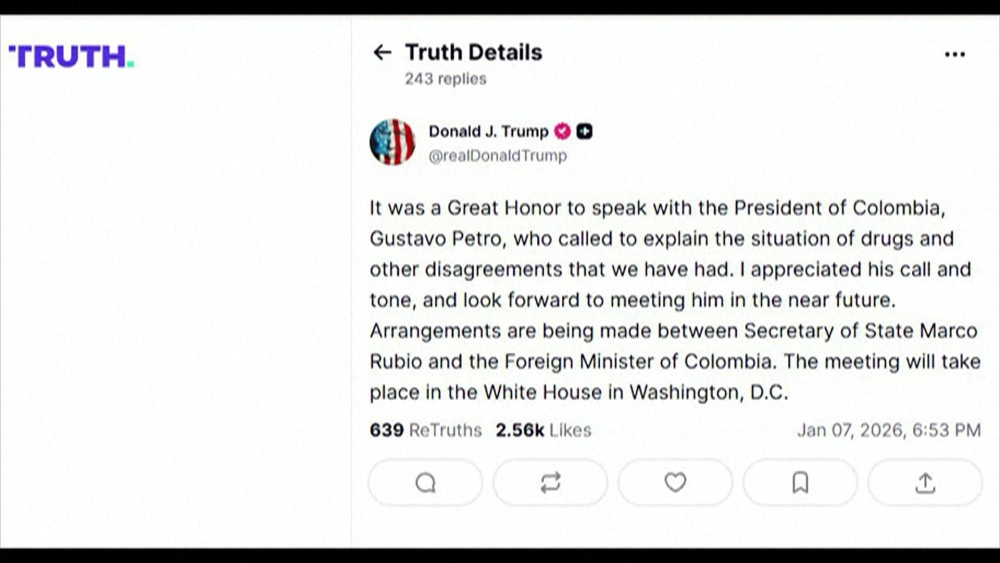This screenshot has height=563, width=1000.
Task: Bookmark this Truth post
Action: coord(800,483)
